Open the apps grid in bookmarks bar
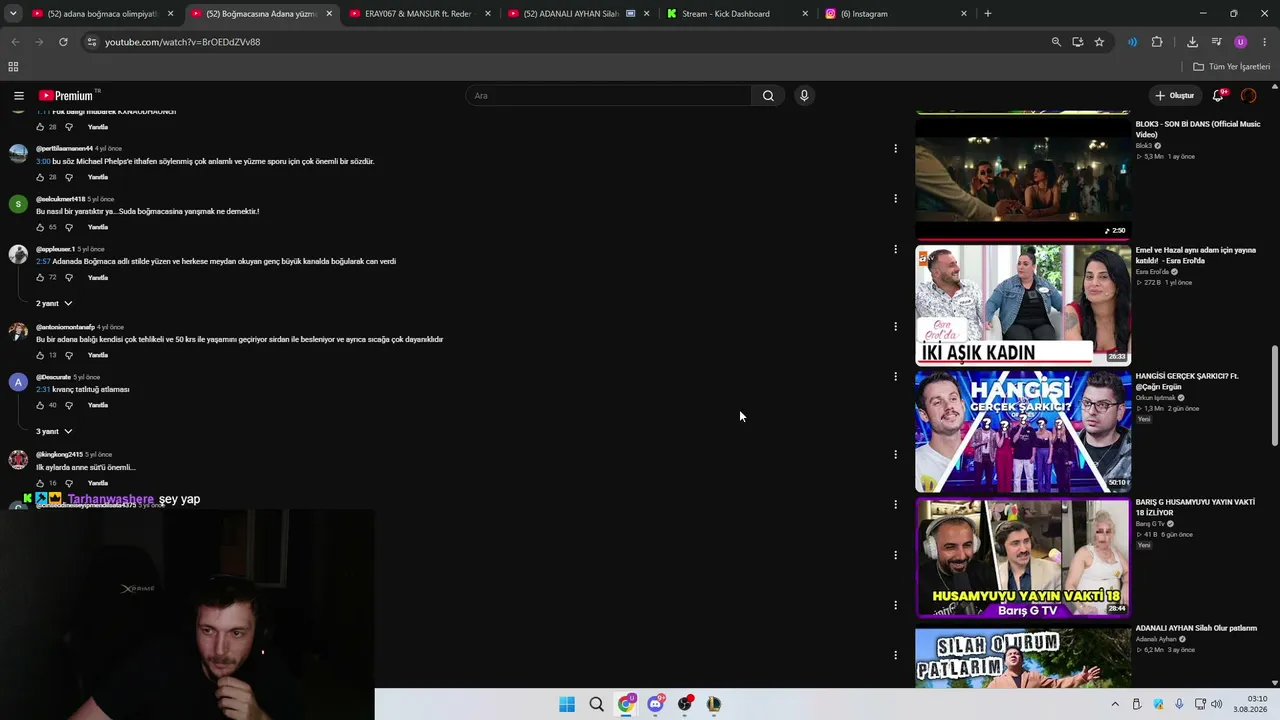 click(13, 67)
